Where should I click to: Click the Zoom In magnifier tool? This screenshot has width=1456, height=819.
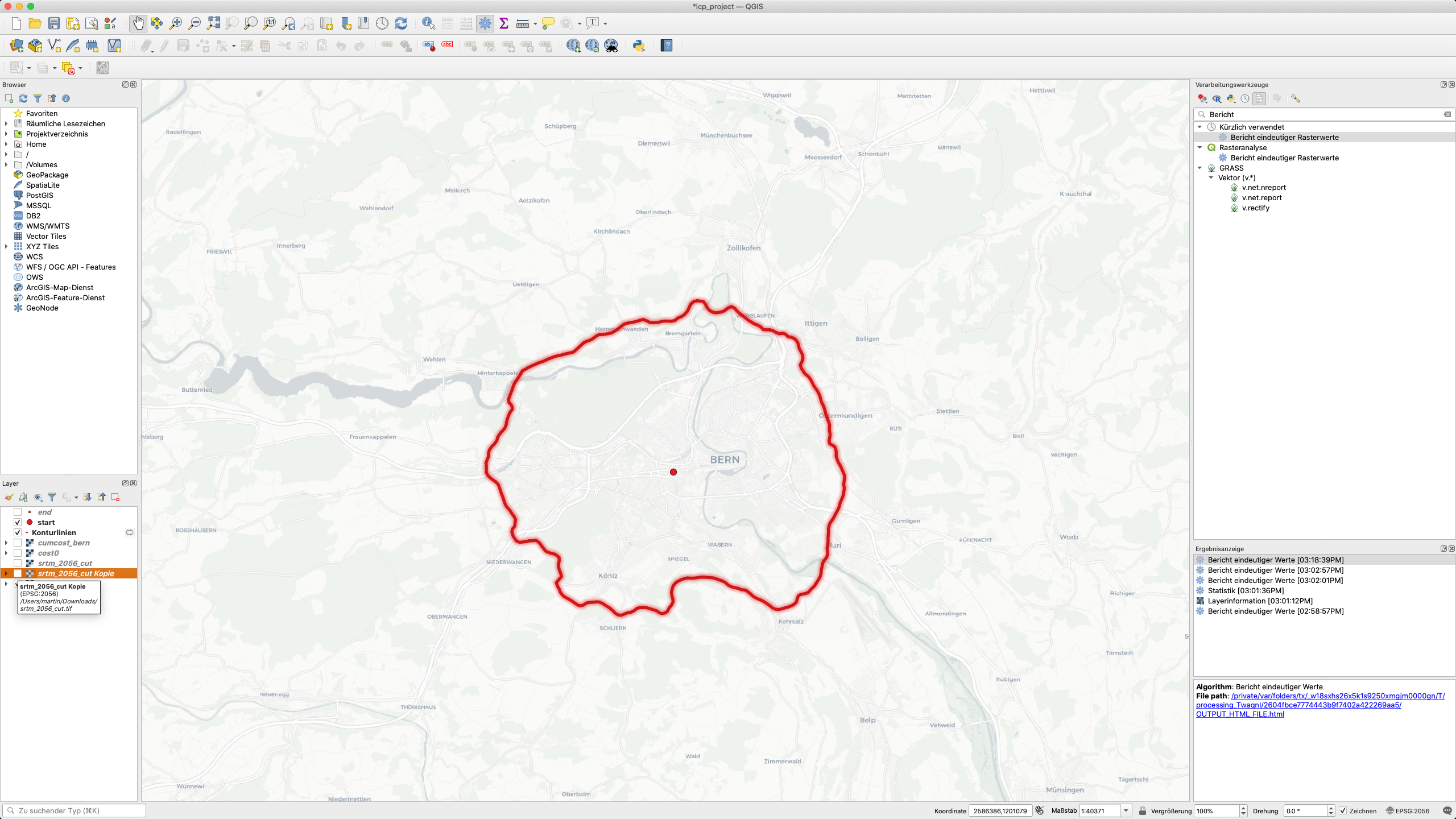176,23
